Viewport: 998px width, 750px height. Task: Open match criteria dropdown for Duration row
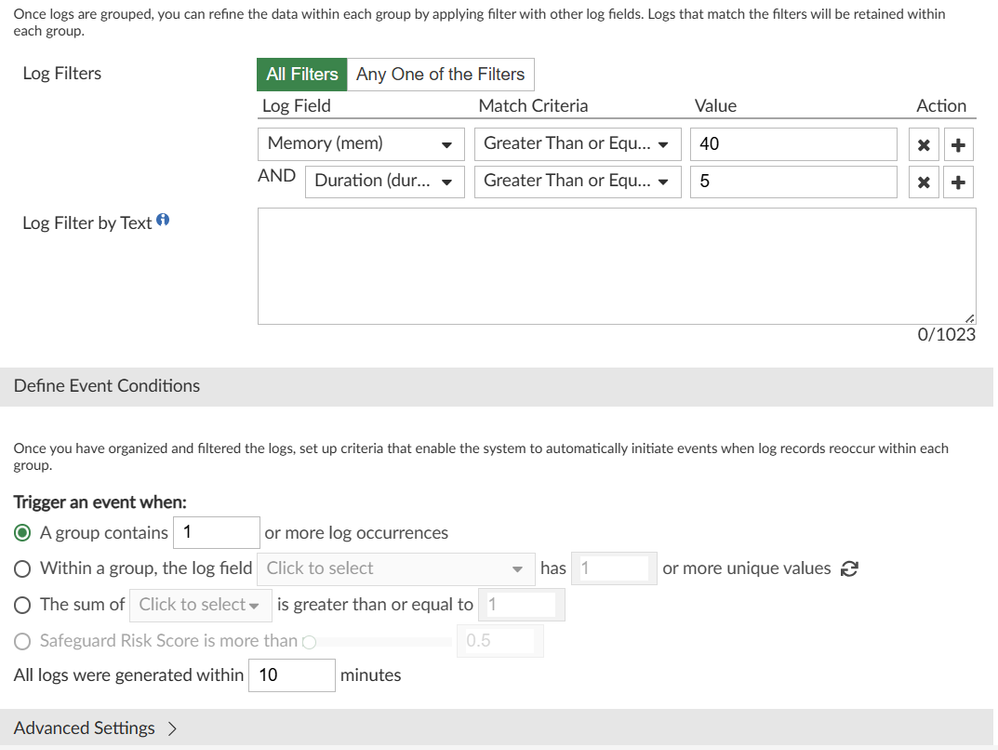pos(576,181)
